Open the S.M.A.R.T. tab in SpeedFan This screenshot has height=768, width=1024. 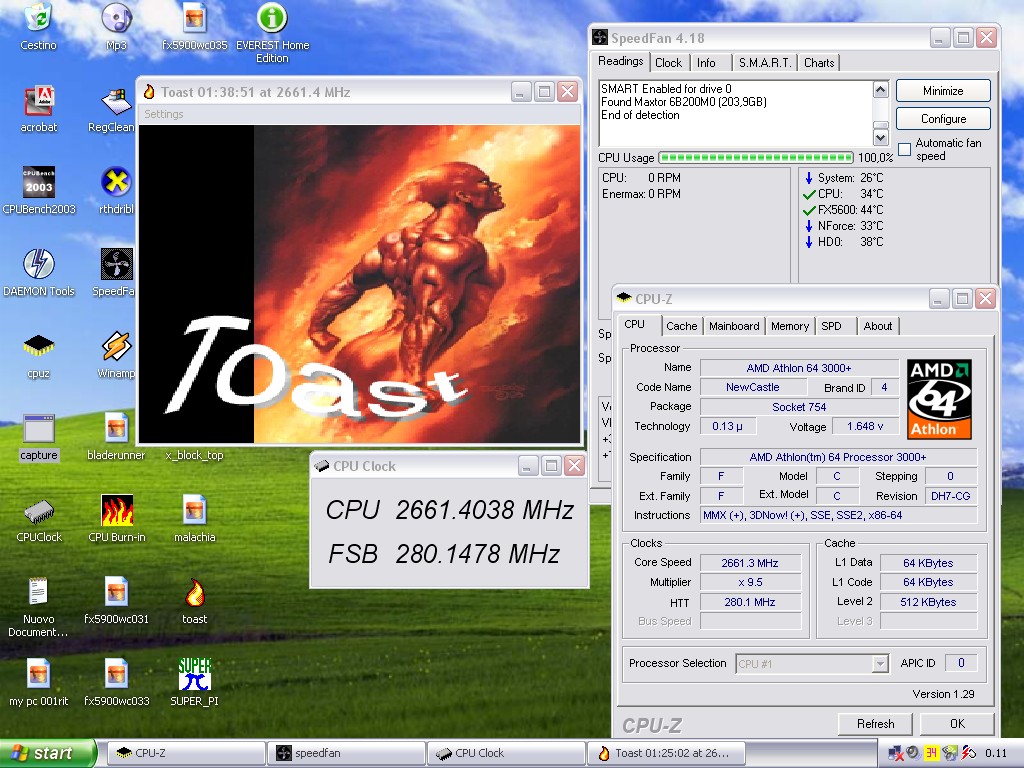point(764,63)
